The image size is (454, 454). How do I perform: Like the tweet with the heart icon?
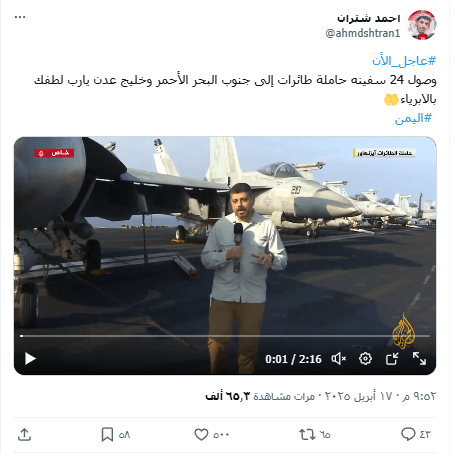click(x=201, y=434)
